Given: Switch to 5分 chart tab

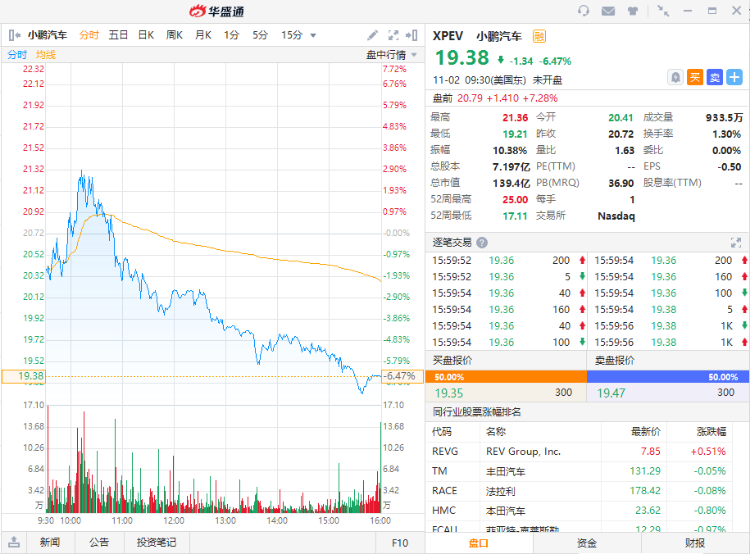Looking at the screenshot, I should click(x=260, y=35).
